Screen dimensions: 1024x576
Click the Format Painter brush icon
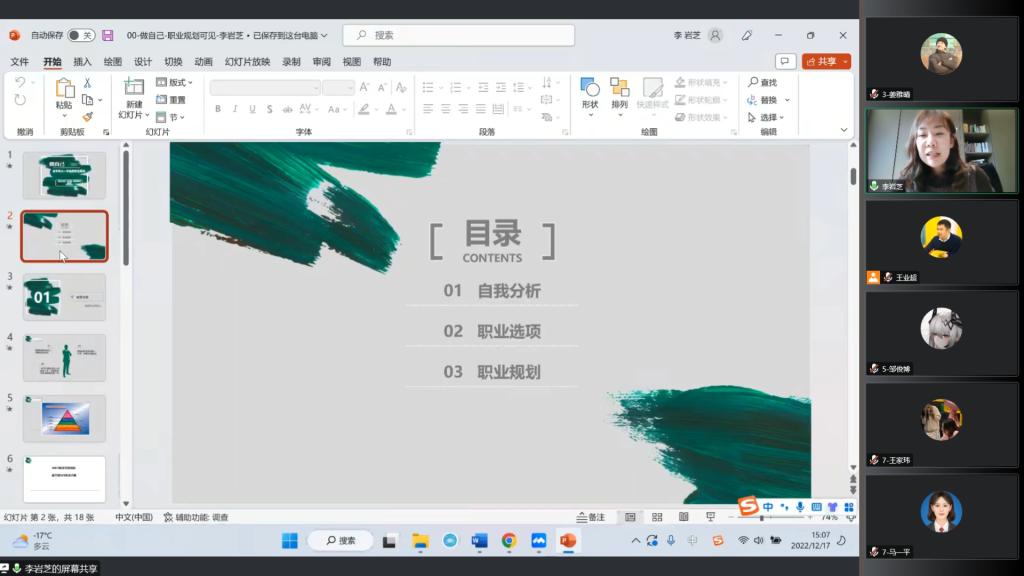tap(88, 116)
